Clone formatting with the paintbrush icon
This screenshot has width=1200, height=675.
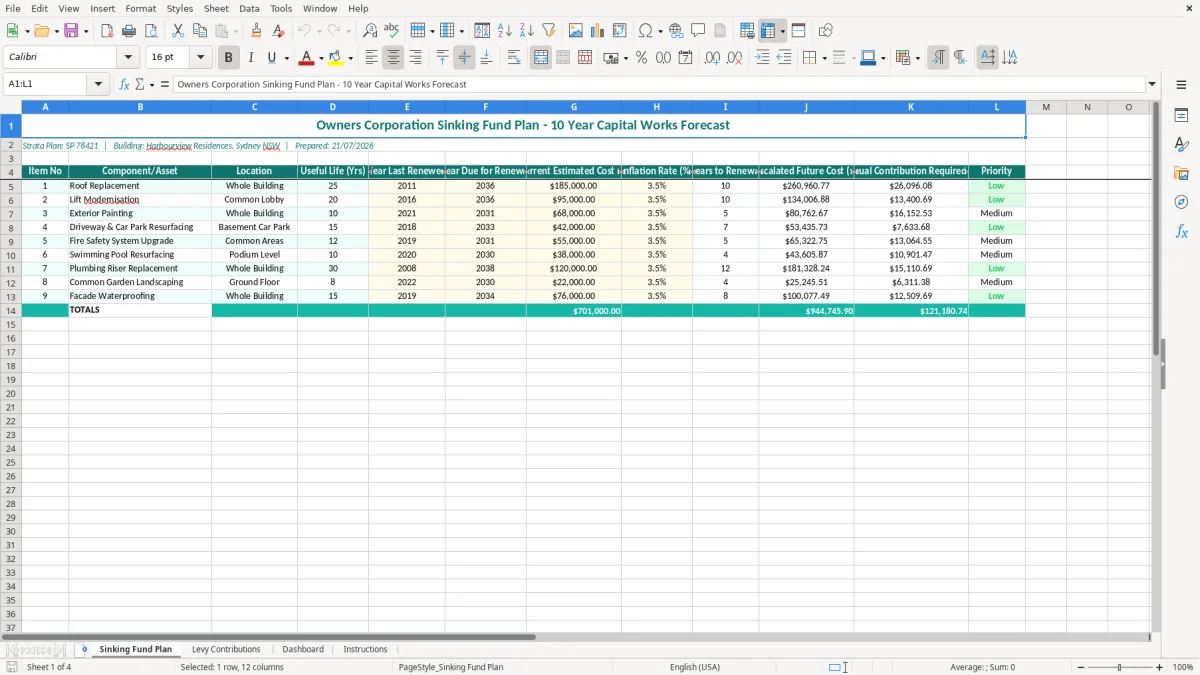click(x=257, y=31)
